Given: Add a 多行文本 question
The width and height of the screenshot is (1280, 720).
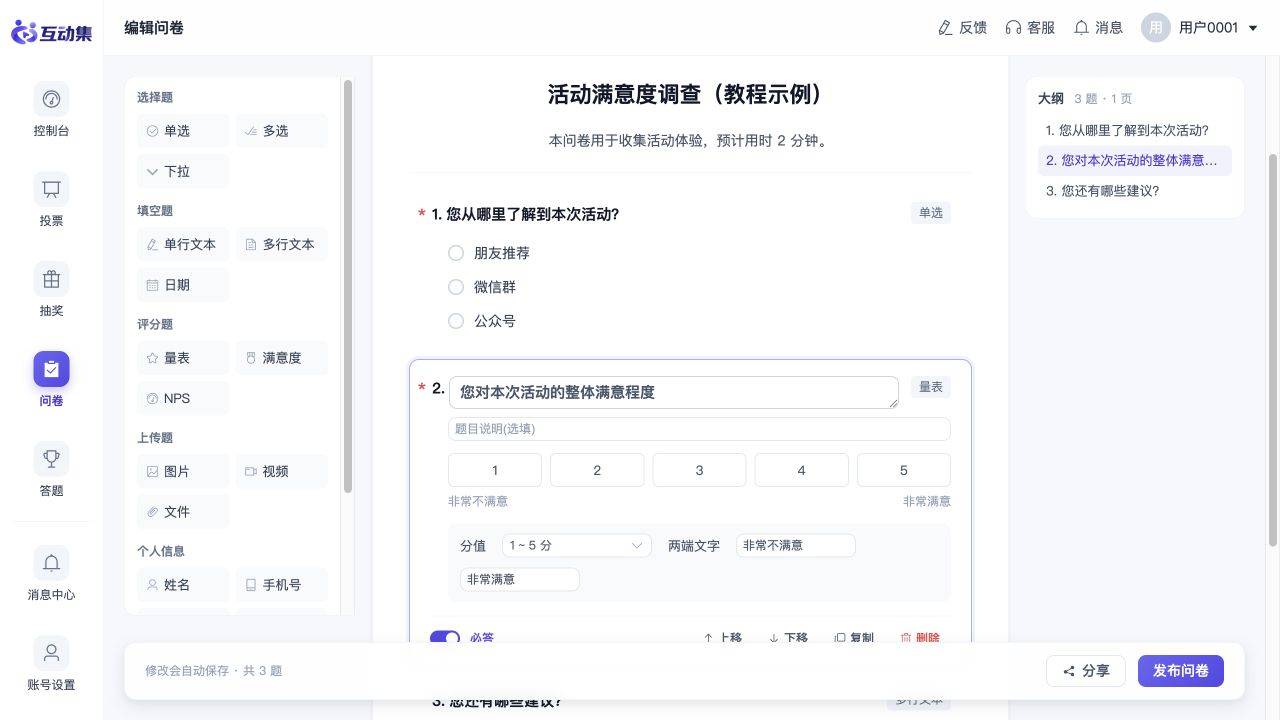Looking at the screenshot, I should (x=282, y=244).
